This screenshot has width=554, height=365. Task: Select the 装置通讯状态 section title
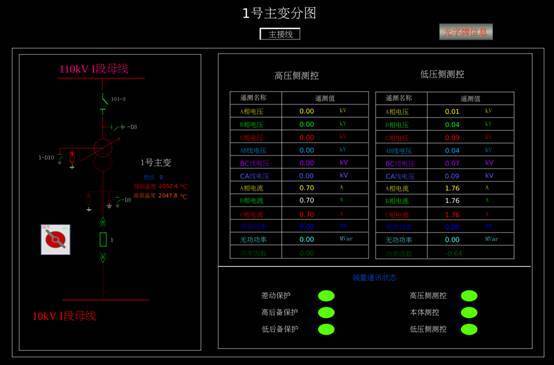click(x=375, y=278)
